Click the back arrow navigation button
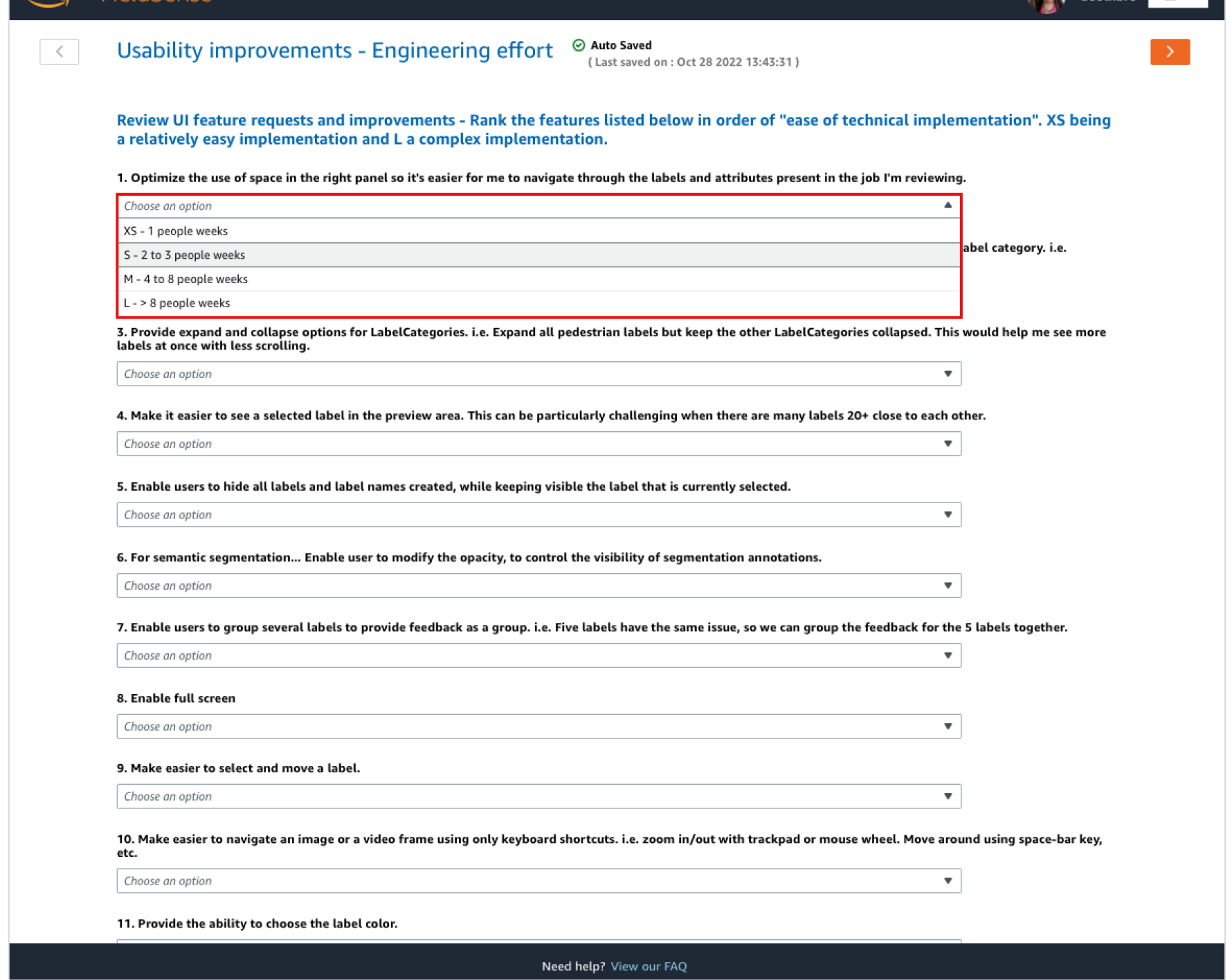 pos(60,52)
